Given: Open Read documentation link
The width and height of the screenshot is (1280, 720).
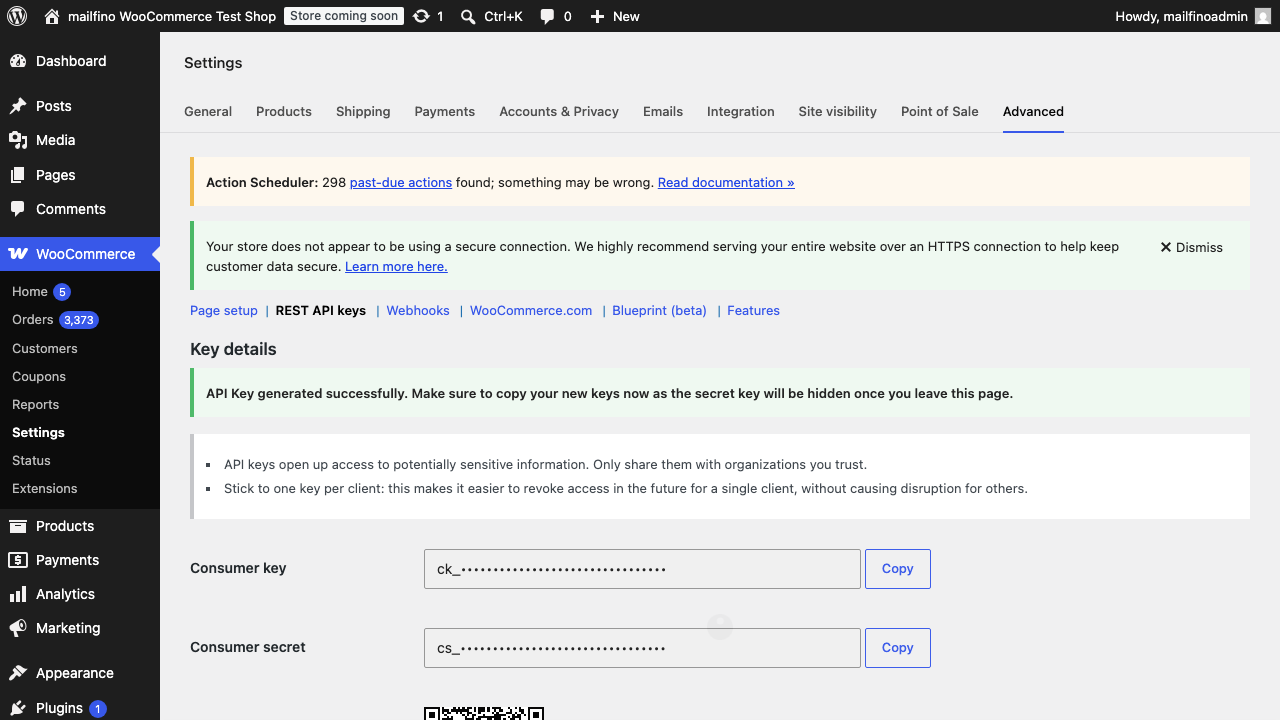Looking at the screenshot, I should [726, 182].
